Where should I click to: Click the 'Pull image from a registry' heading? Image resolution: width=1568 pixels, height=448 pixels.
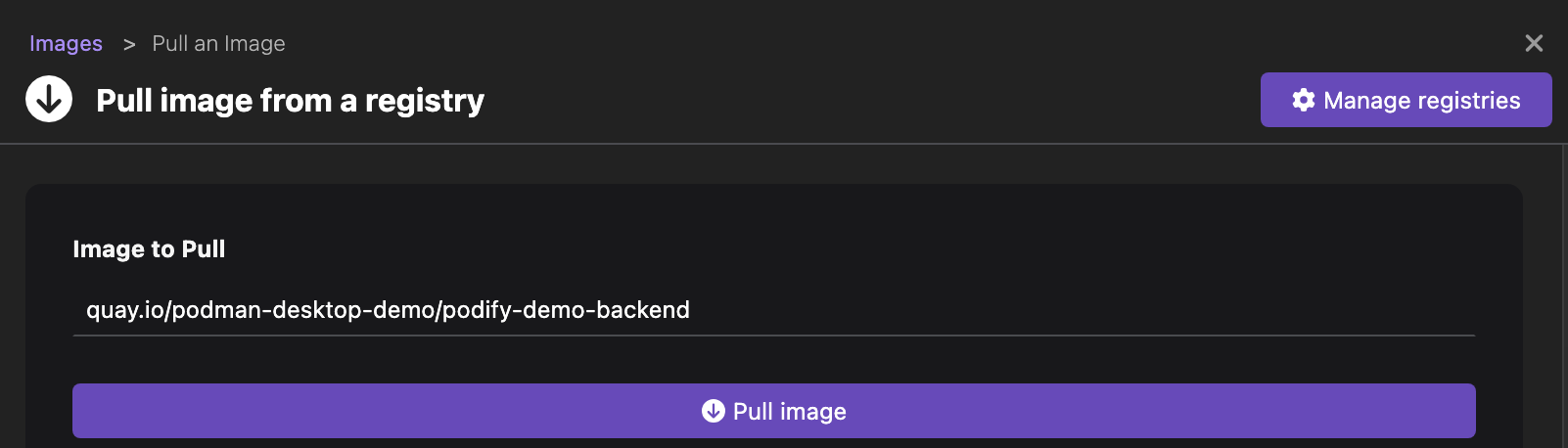[x=290, y=101]
